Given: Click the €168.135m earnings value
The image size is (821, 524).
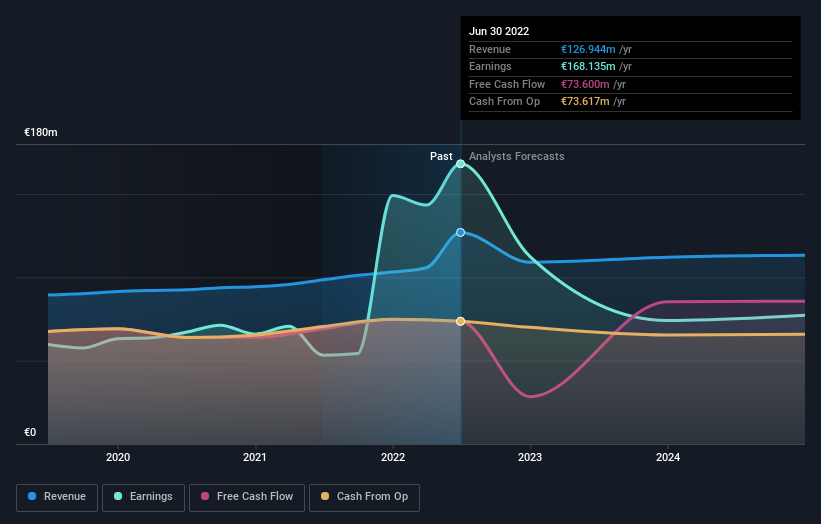Looking at the screenshot, I should tap(588, 66).
